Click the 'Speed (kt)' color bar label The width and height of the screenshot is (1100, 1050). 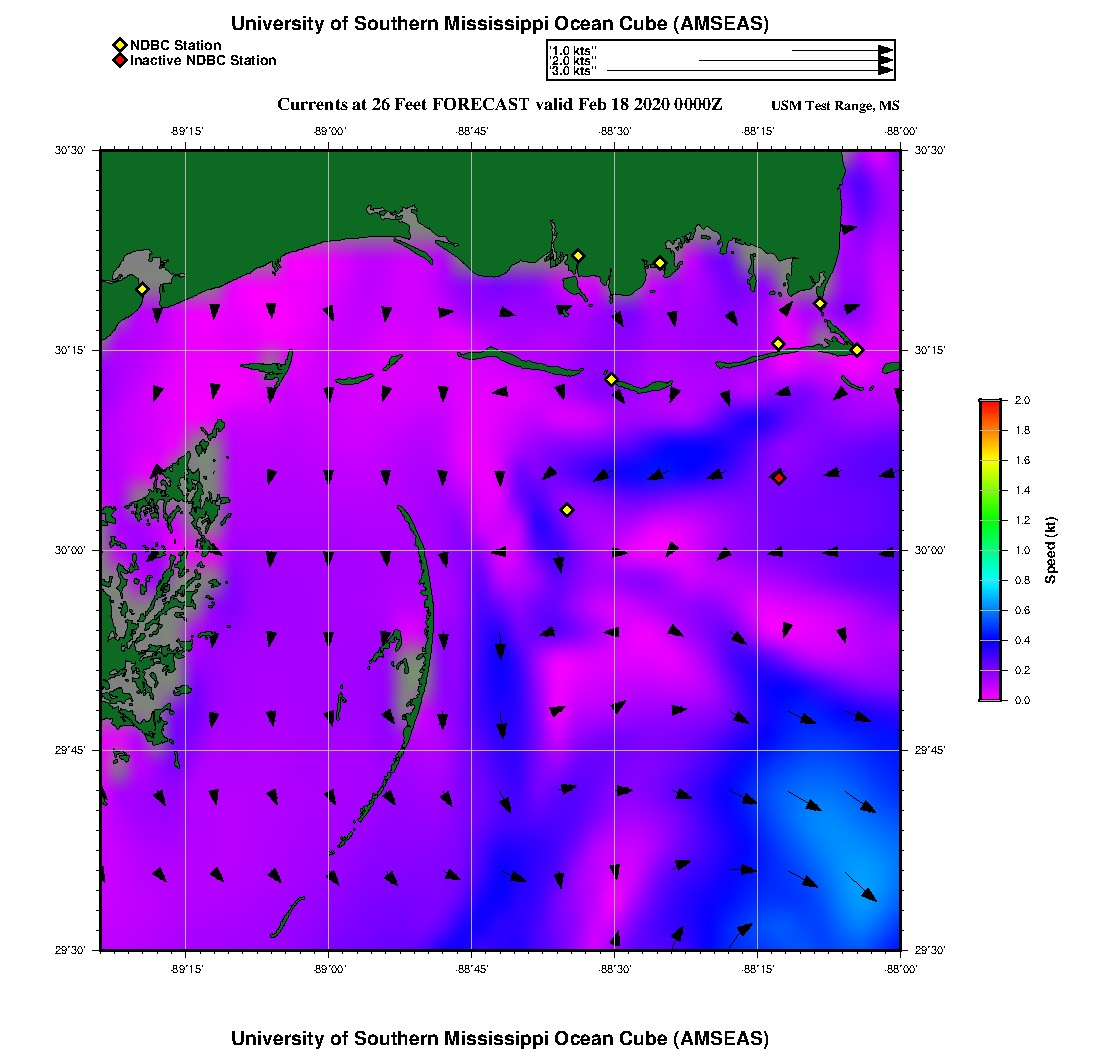click(1050, 550)
